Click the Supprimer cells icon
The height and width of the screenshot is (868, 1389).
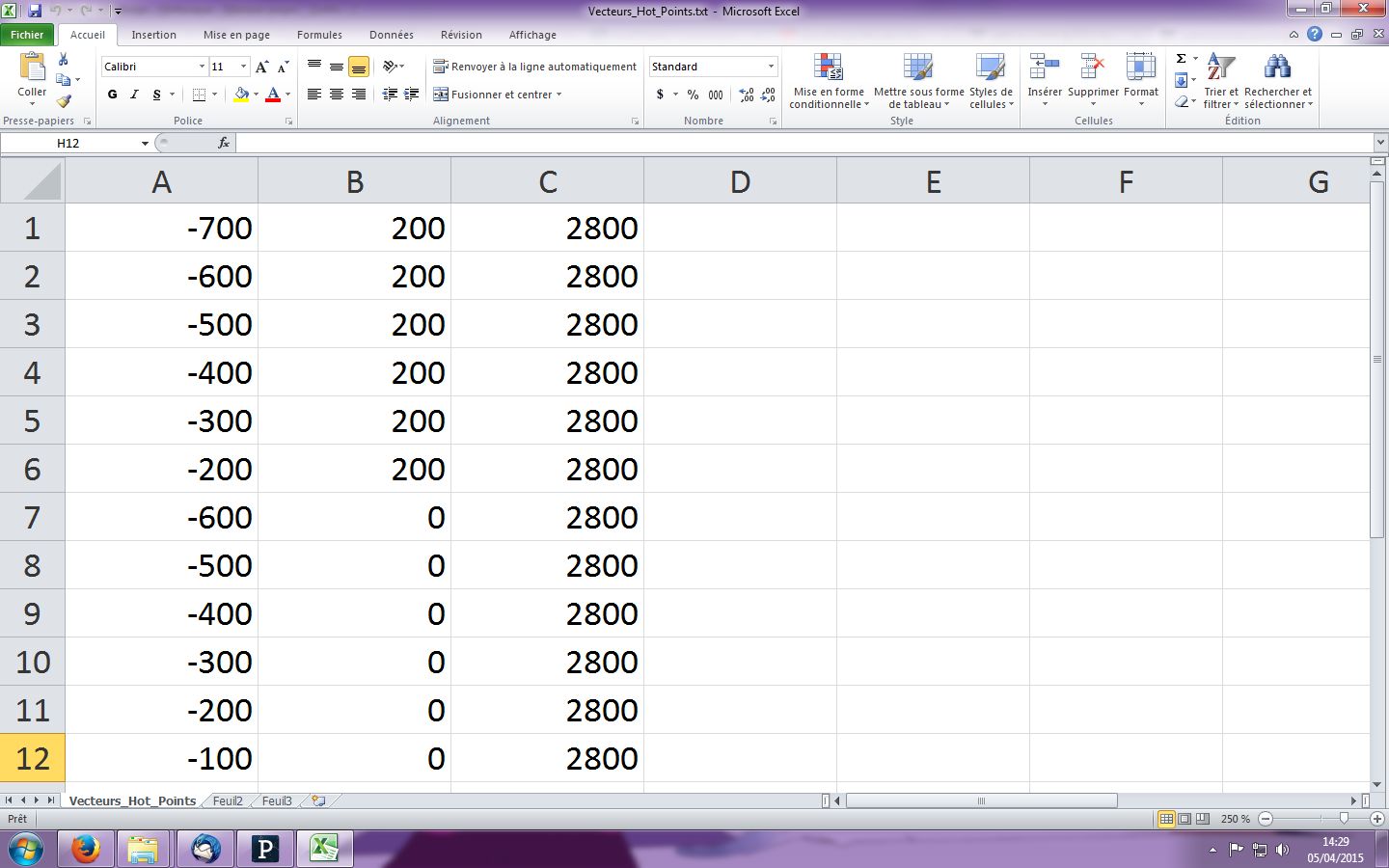(1093, 69)
